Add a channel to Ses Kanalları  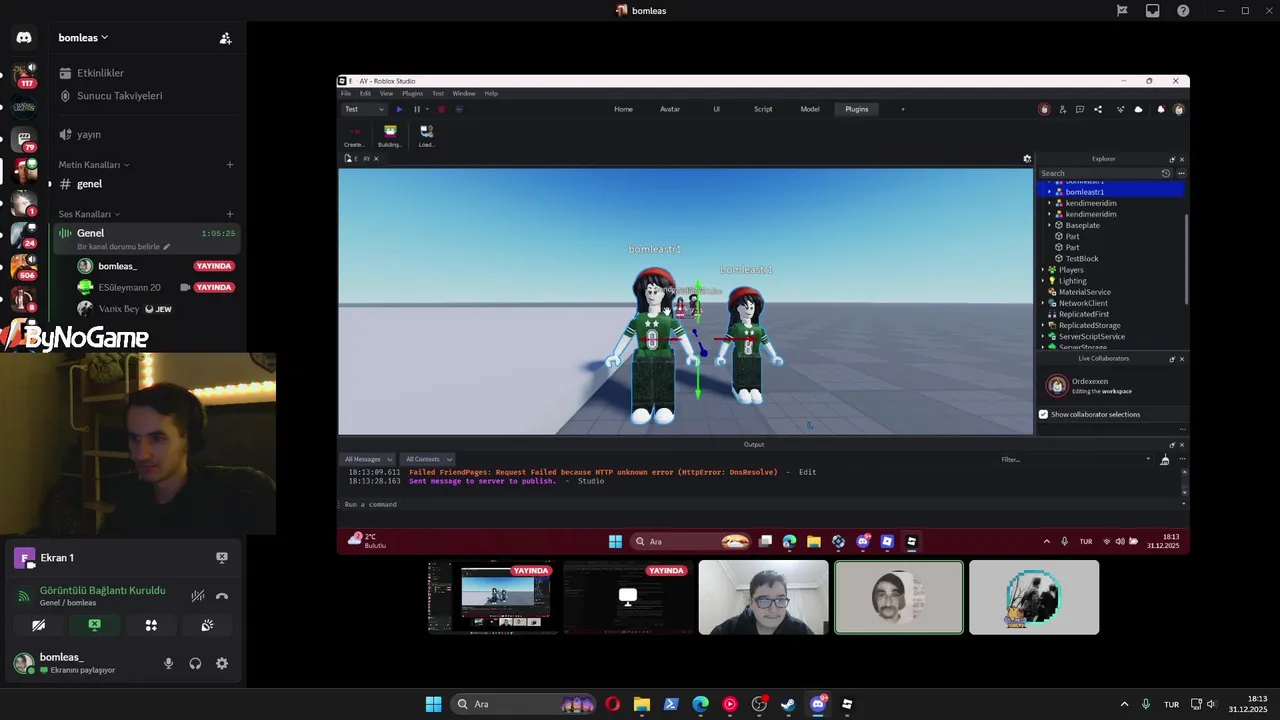pyautogui.click(x=230, y=214)
